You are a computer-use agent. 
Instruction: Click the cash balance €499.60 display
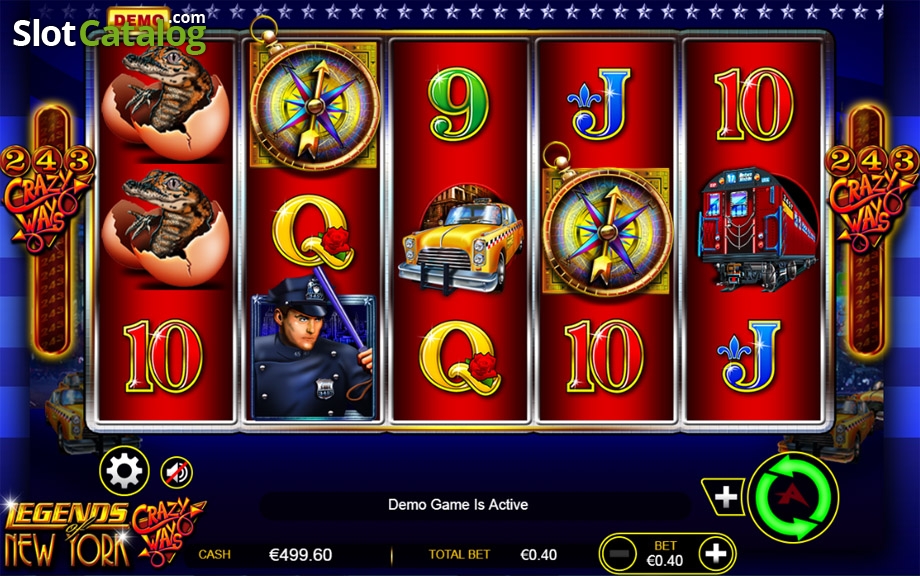pyautogui.click(x=300, y=554)
